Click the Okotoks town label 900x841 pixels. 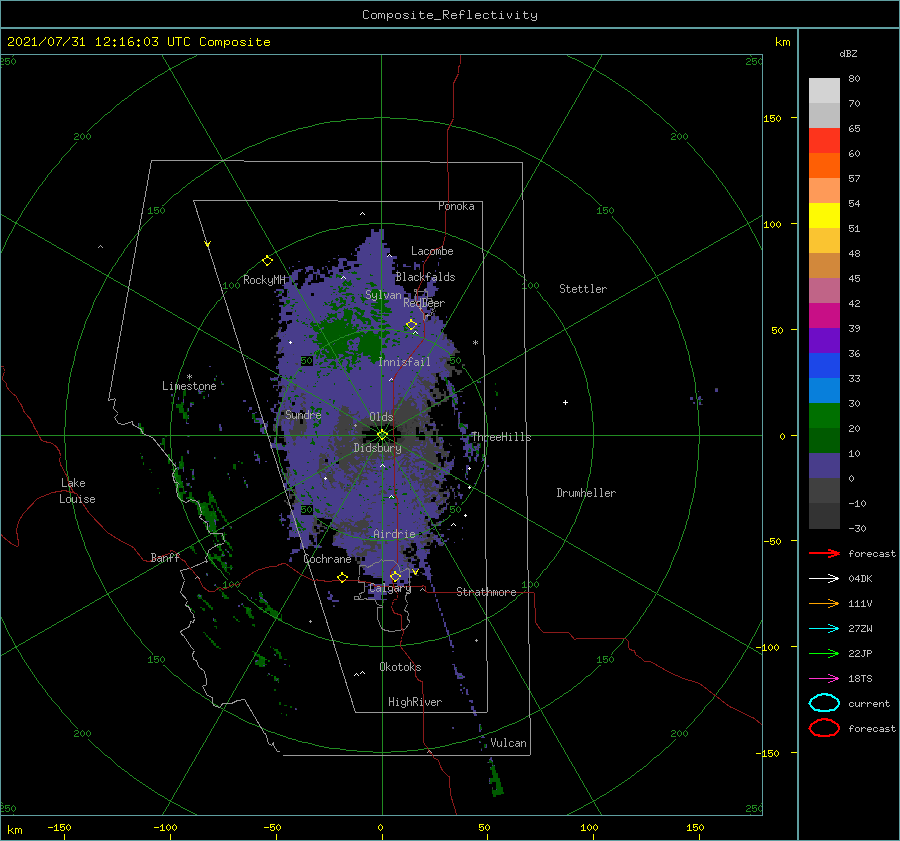pos(400,667)
